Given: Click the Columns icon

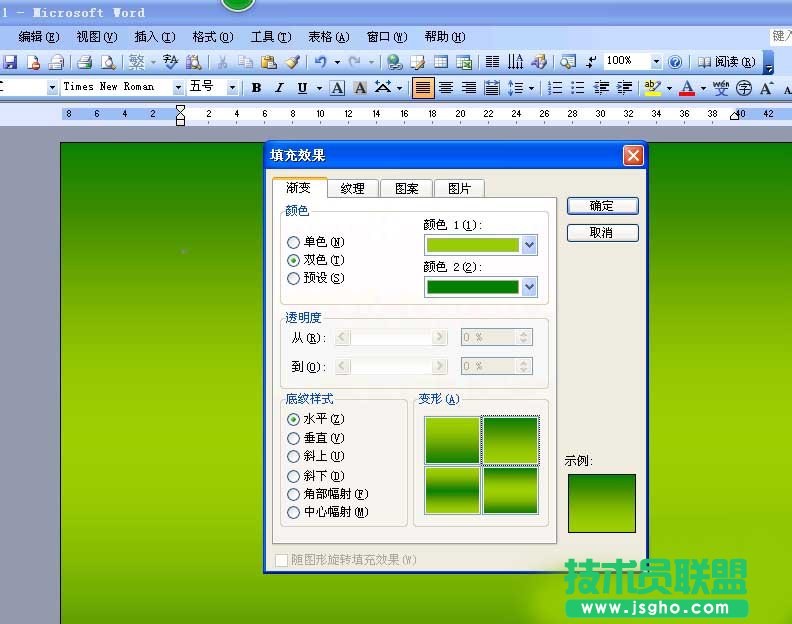Looking at the screenshot, I should [x=492, y=62].
